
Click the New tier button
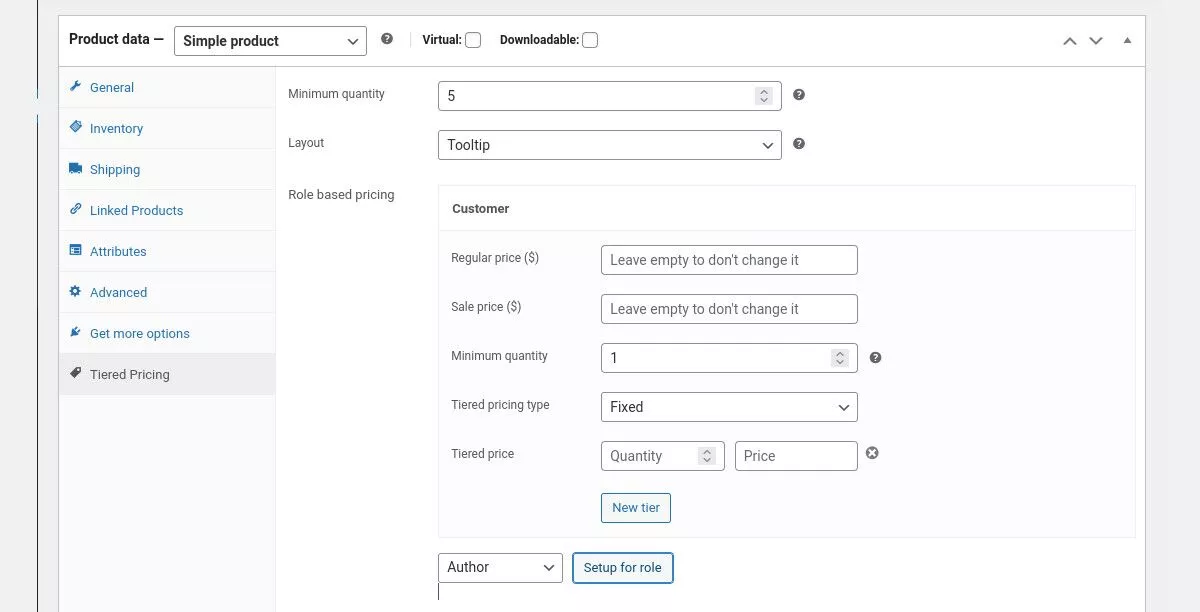[x=636, y=508]
